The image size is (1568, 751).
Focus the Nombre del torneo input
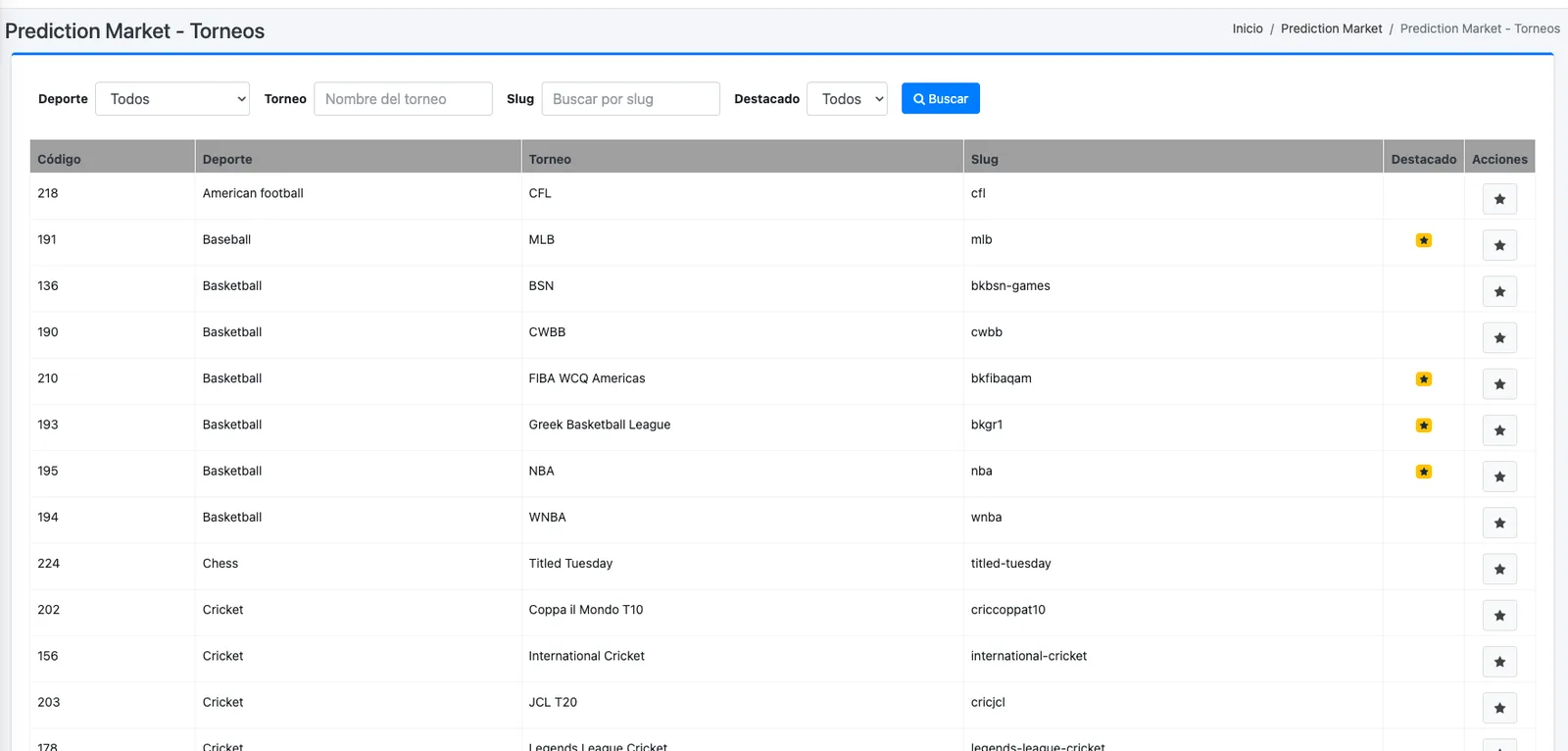(403, 99)
